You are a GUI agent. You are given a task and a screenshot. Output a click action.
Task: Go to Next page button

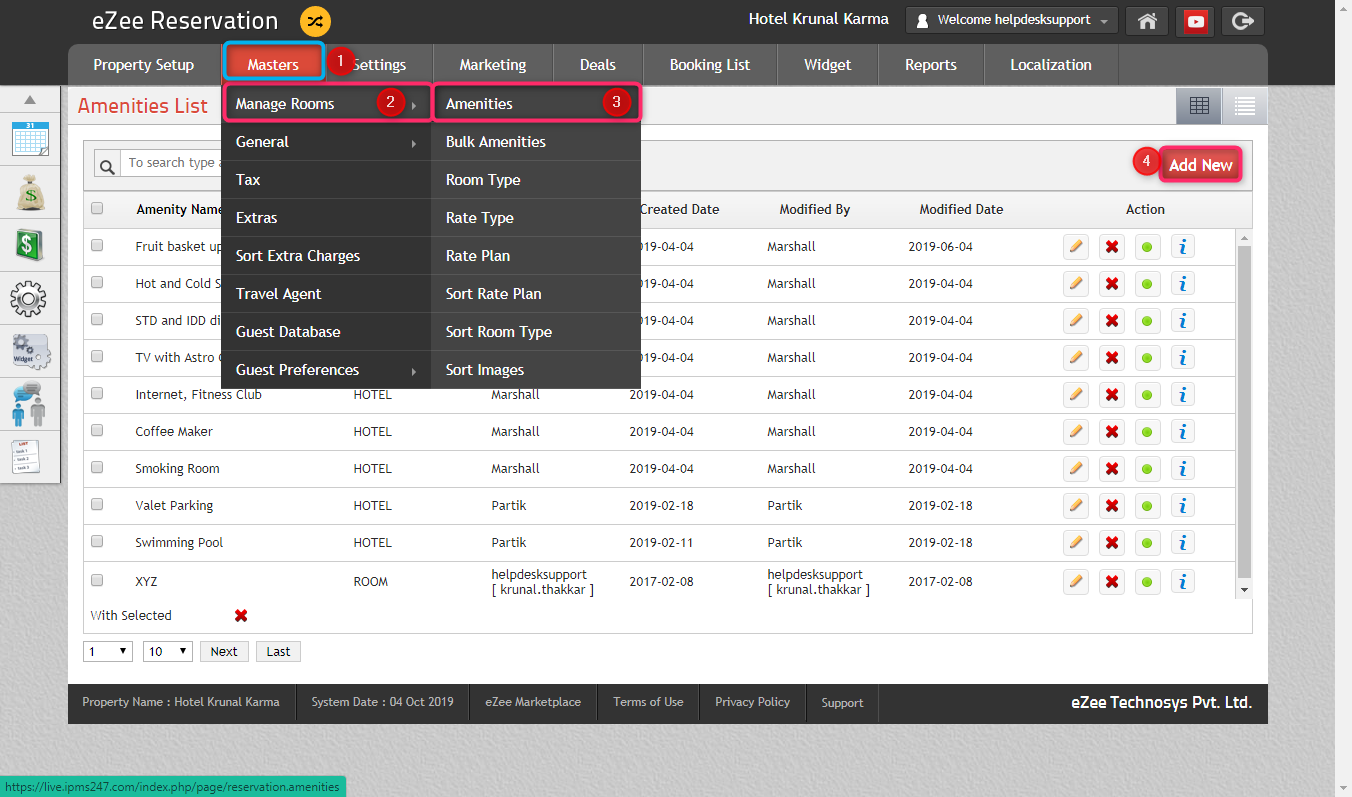pos(224,651)
